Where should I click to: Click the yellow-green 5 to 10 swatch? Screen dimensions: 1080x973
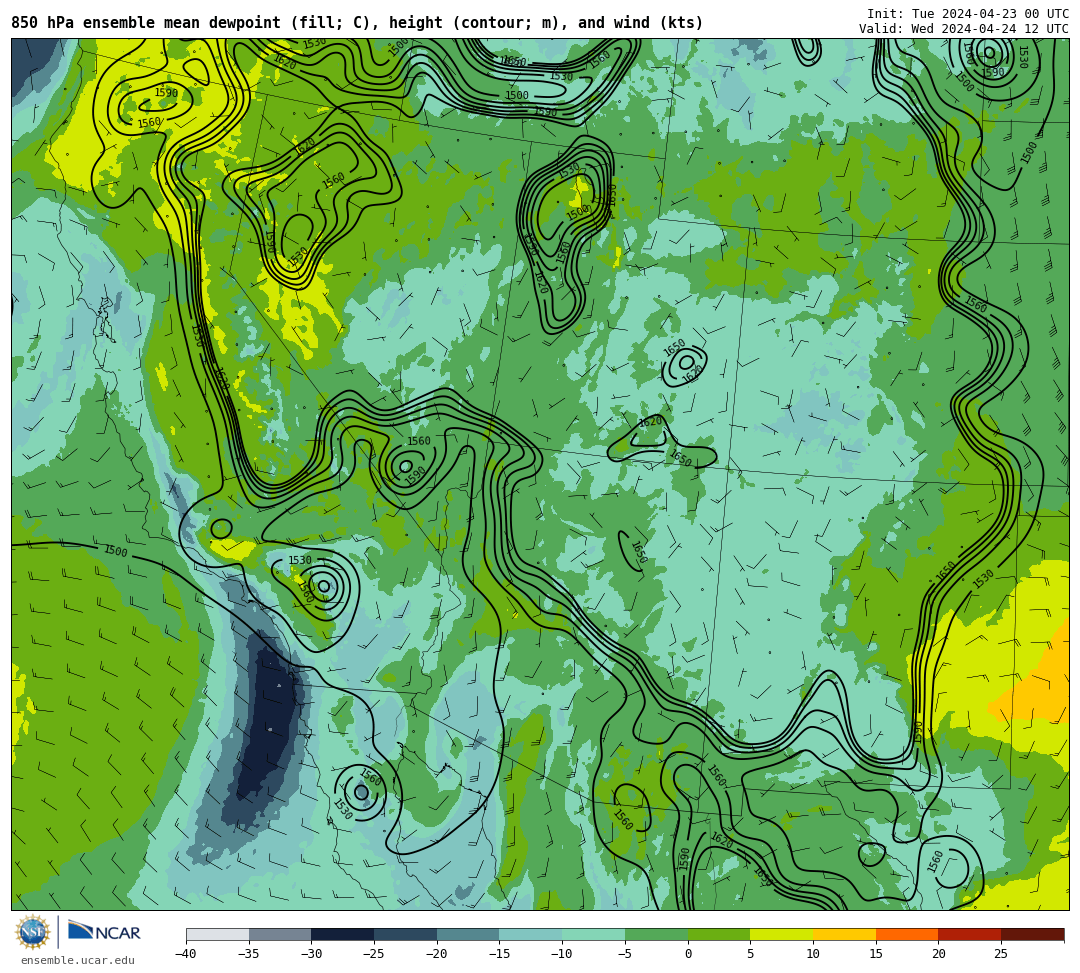[782, 934]
